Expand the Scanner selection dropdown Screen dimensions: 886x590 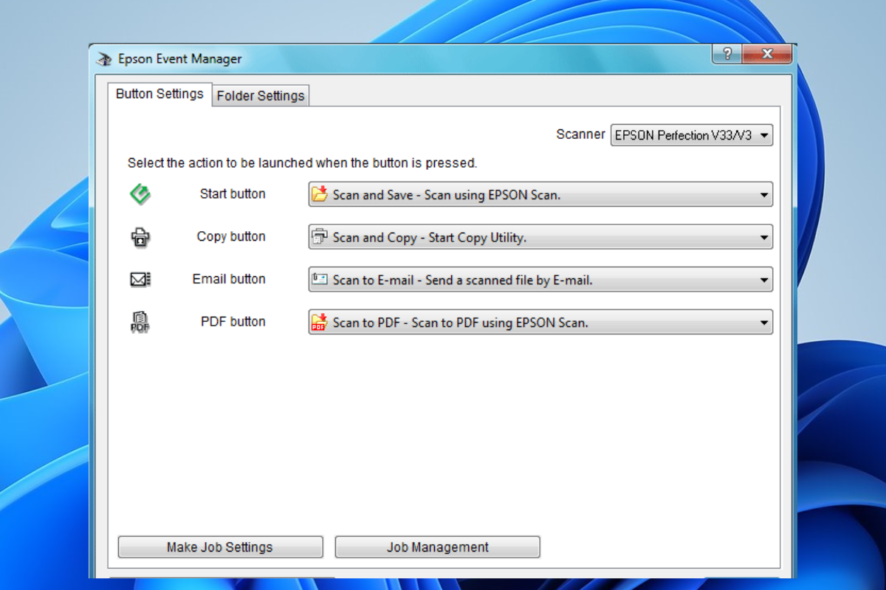tap(691, 135)
